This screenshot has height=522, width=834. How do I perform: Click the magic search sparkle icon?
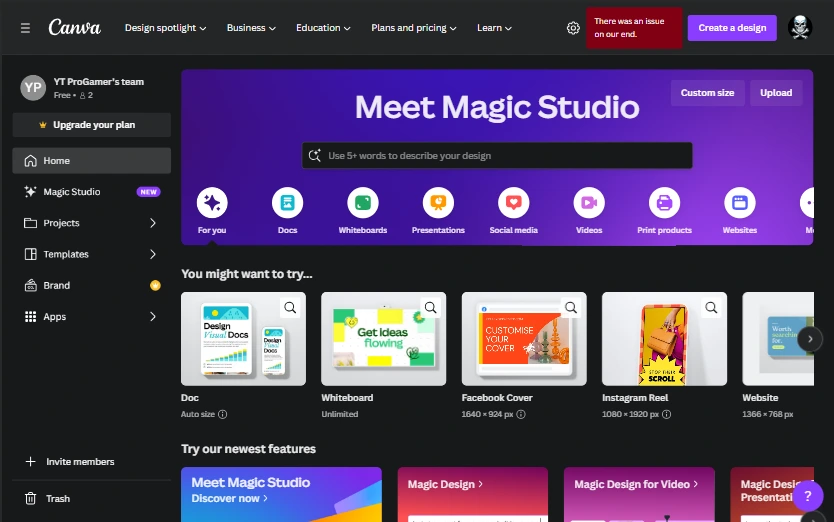[315, 155]
